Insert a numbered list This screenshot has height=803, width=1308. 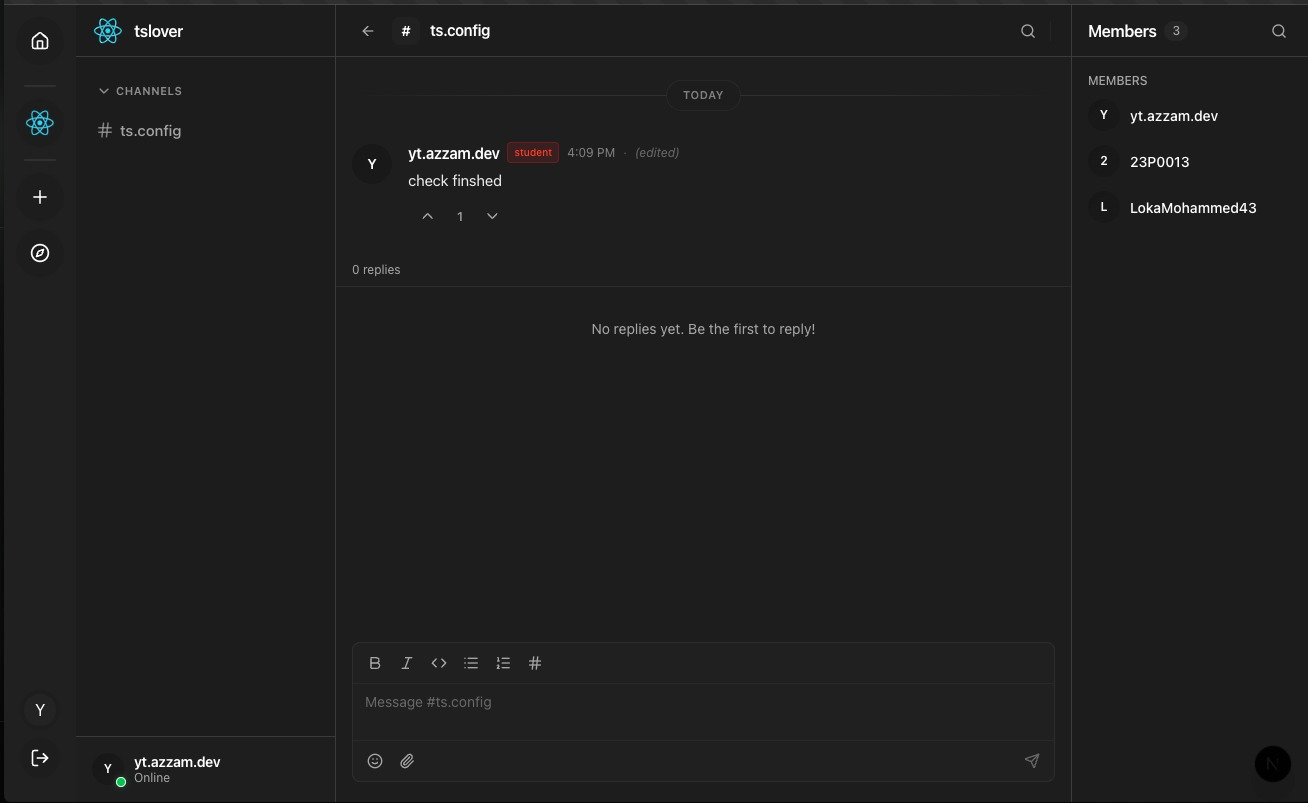pos(503,663)
